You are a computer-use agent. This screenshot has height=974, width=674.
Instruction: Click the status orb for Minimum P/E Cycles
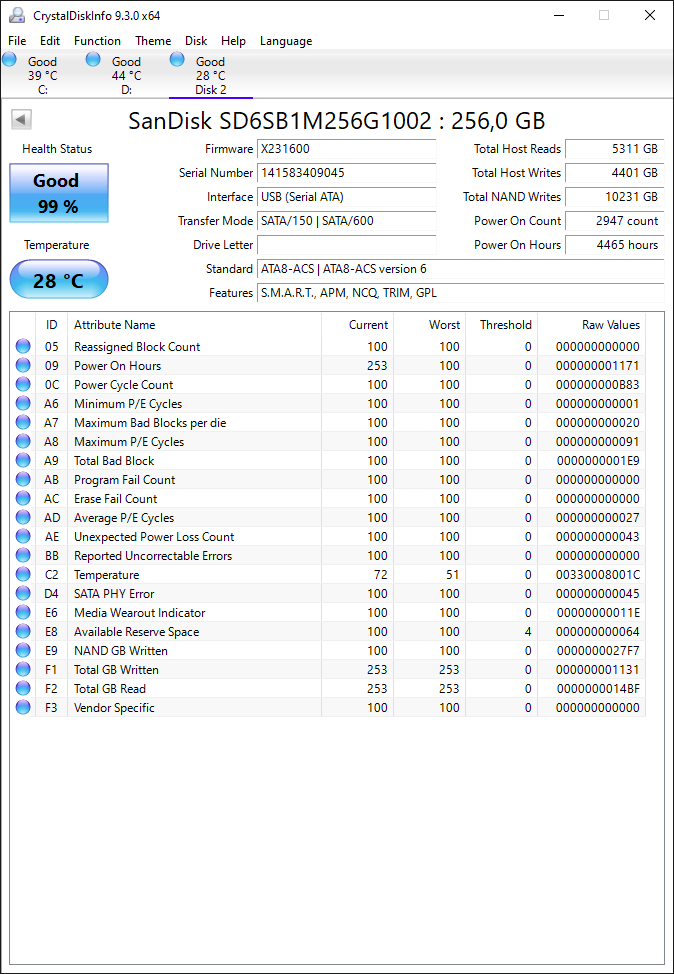pos(23,404)
